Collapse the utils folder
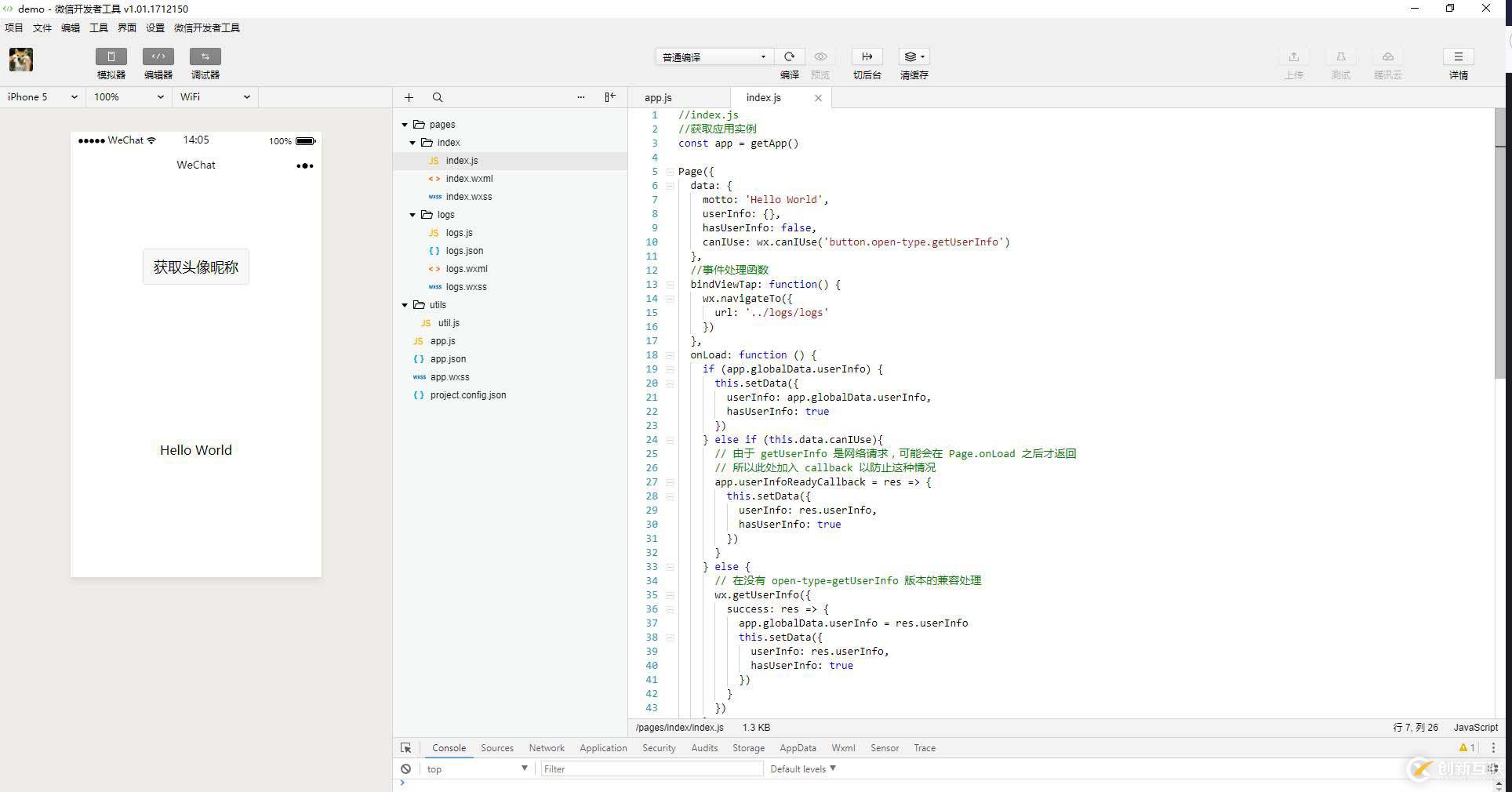The height and width of the screenshot is (792, 1512). (x=405, y=305)
